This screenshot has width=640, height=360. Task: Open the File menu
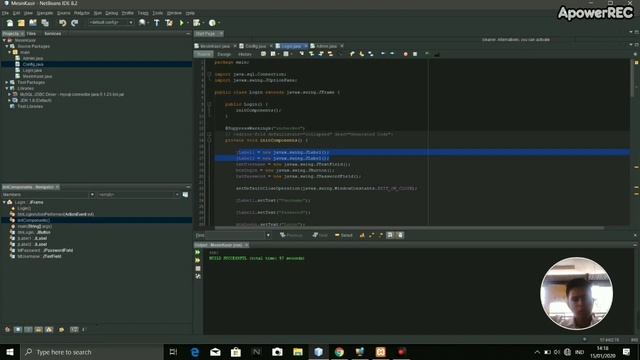coord(5,13)
